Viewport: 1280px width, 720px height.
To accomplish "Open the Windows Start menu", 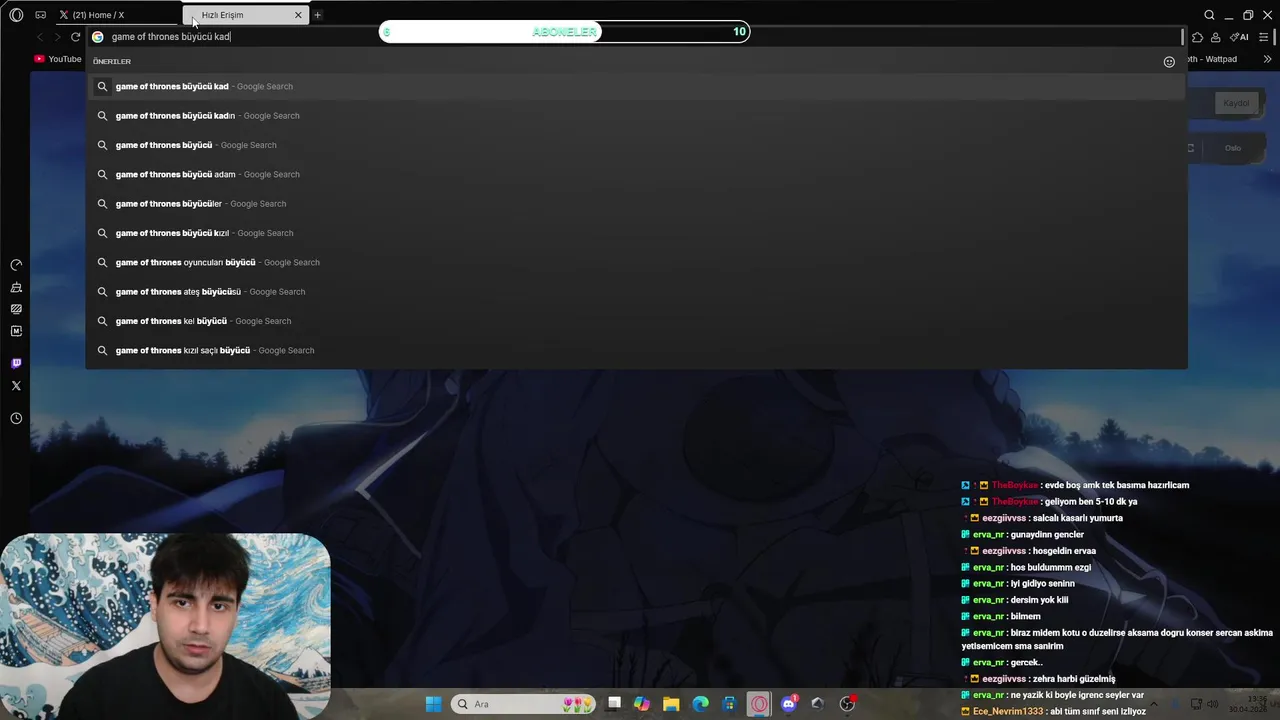I will tap(433, 704).
